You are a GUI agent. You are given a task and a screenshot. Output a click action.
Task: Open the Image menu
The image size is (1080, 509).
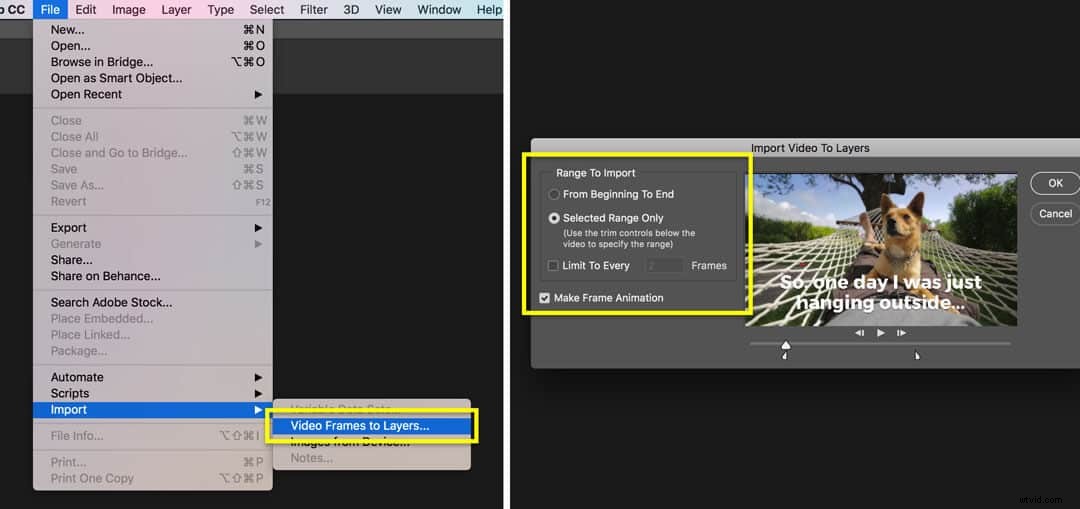pos(129,10)
